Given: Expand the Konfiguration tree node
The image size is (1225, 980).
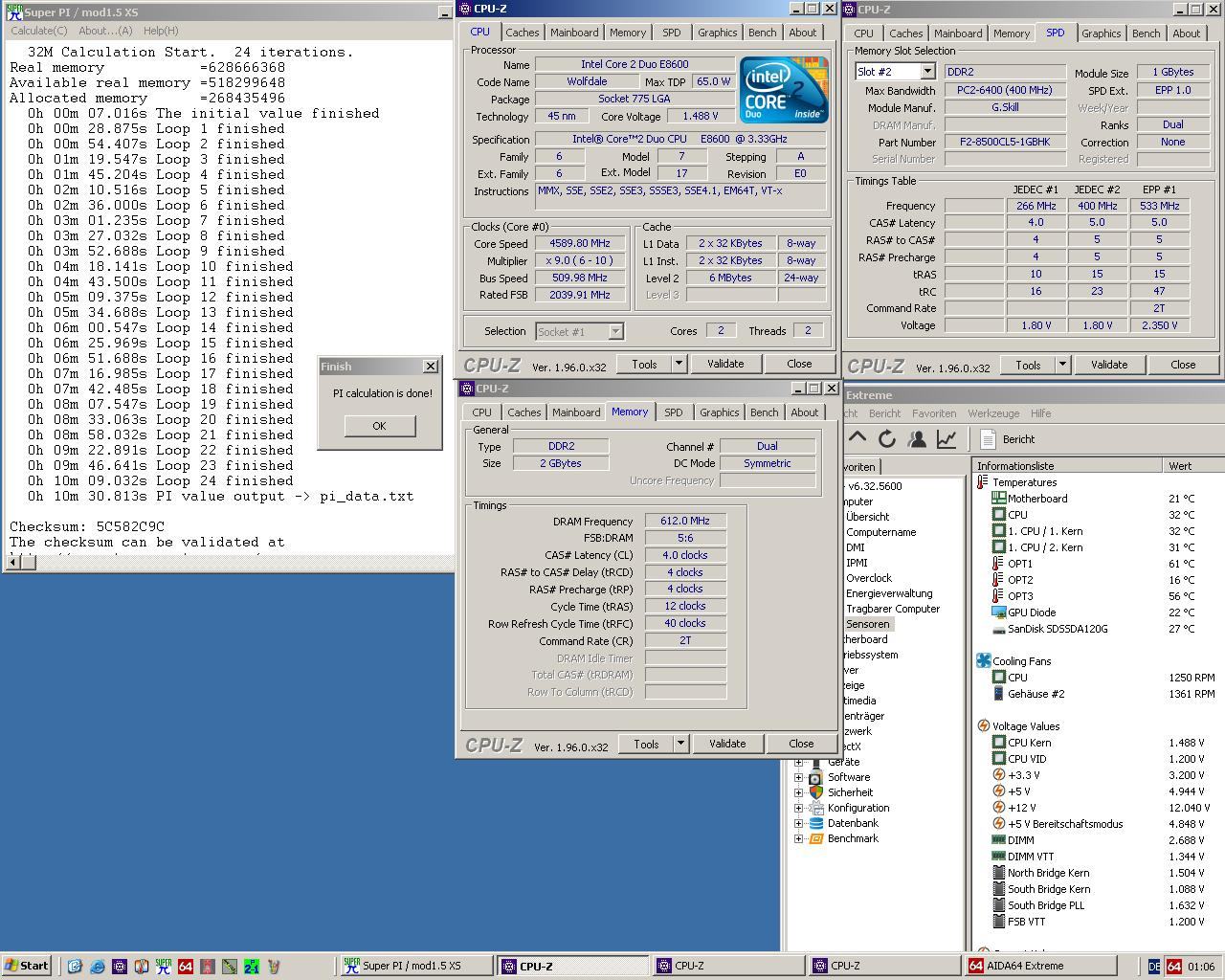Looking at the screenshot, I should tap(798, 808).
